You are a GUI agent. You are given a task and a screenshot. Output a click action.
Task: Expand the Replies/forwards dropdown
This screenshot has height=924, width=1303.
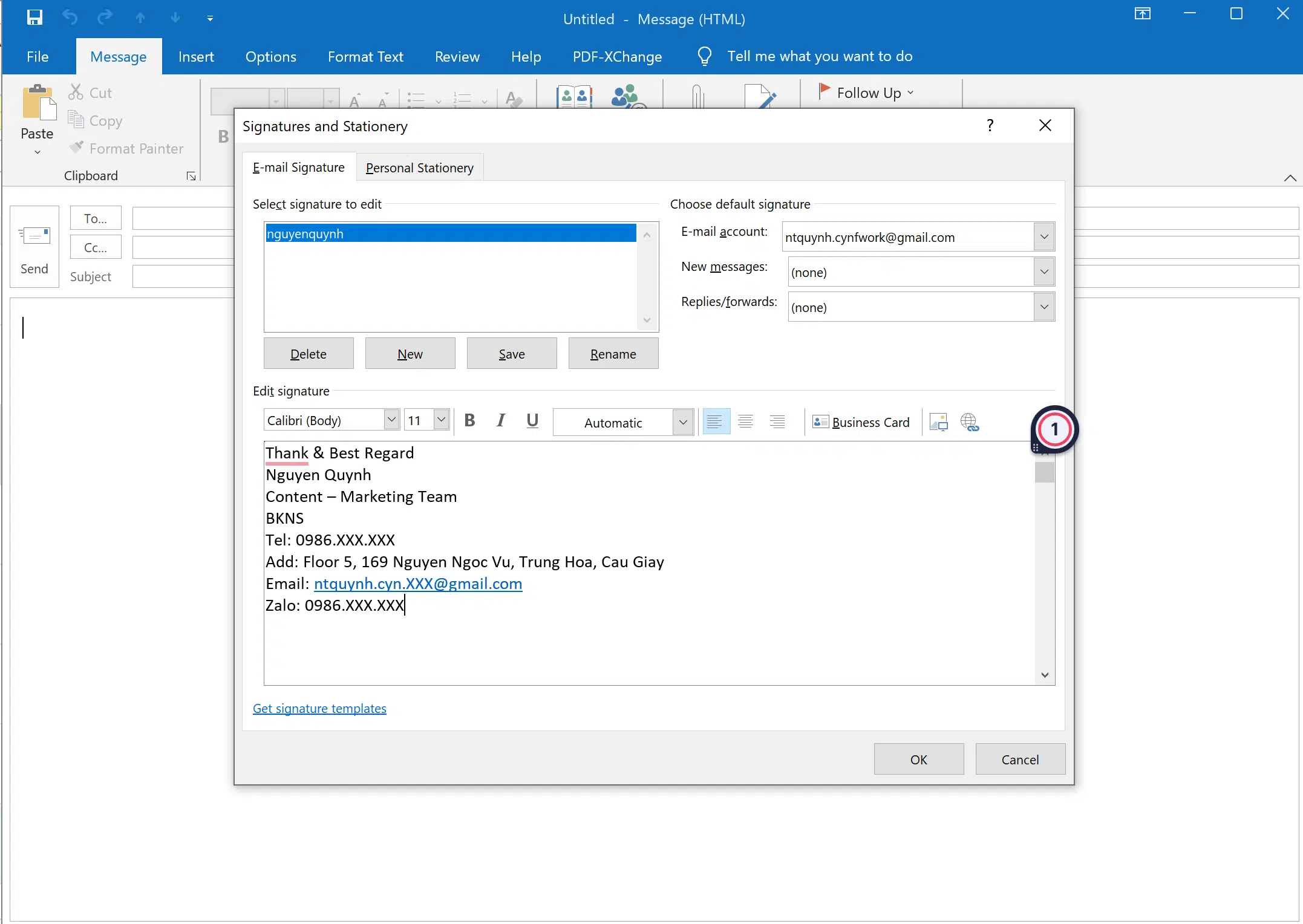pyautogui.click(x=1044, y=307)
